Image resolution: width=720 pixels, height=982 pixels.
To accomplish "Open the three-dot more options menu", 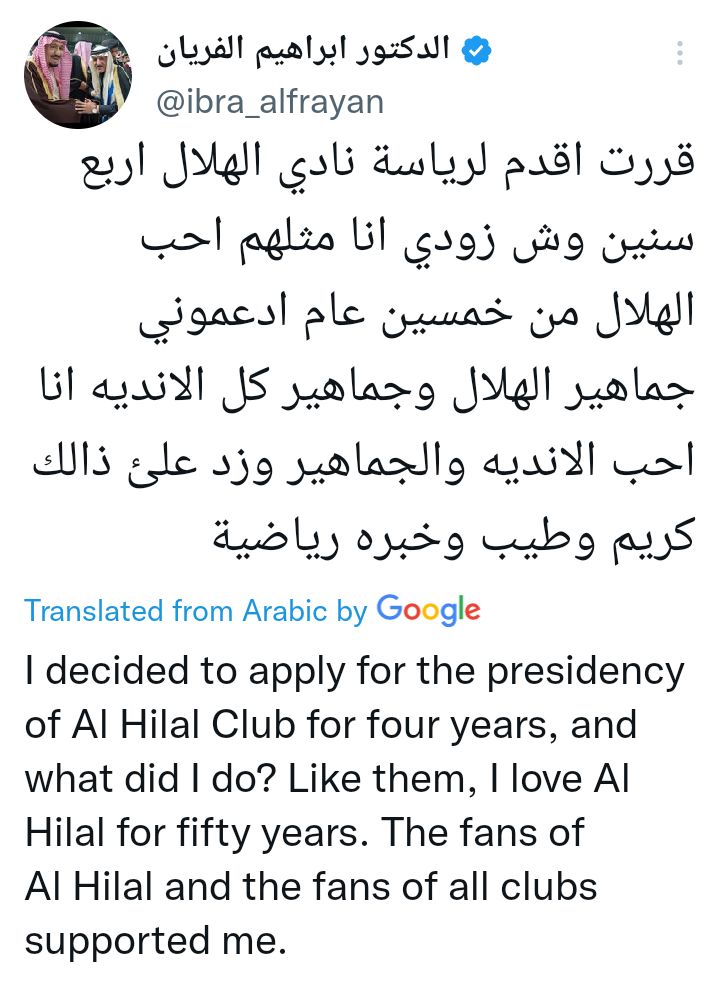I will [x=679, y=53].
